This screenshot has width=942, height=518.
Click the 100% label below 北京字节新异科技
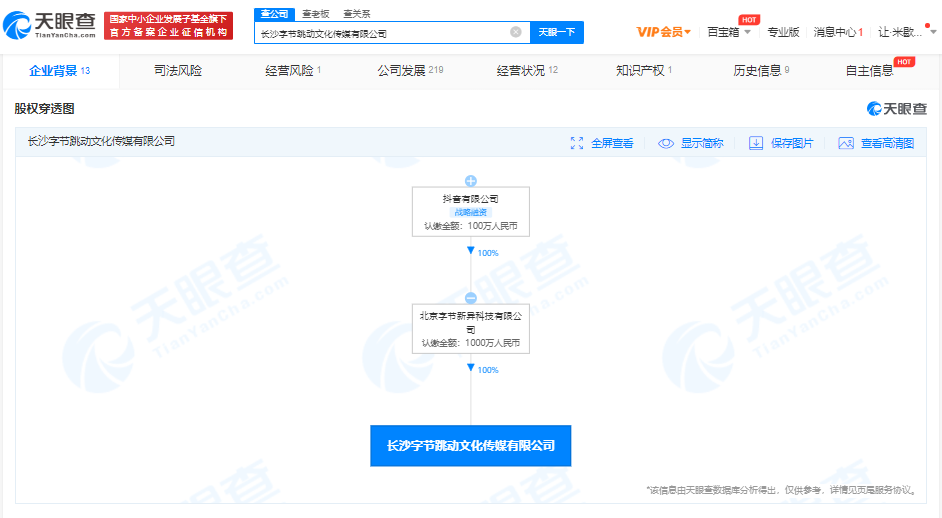[488, 370]
